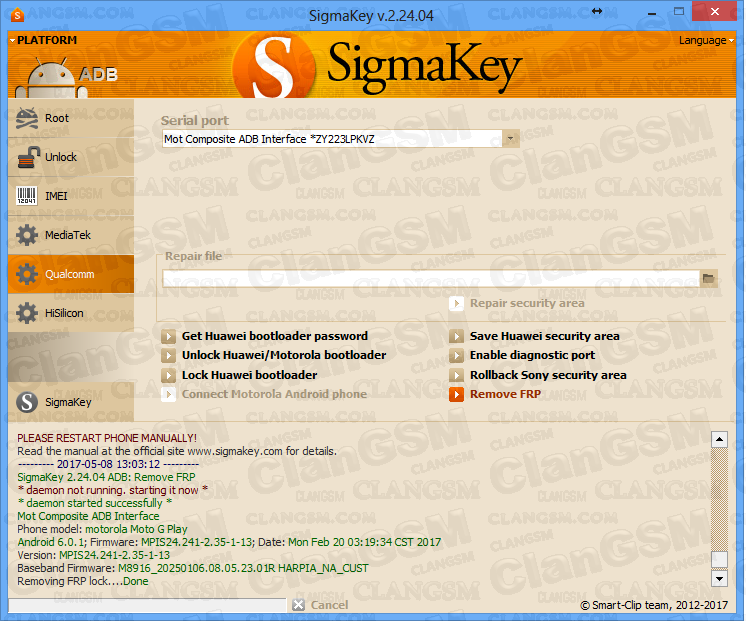746x621 pixels.
Task: Click arrow icon beside Rollback Sony security area
Action: (456, 375)
